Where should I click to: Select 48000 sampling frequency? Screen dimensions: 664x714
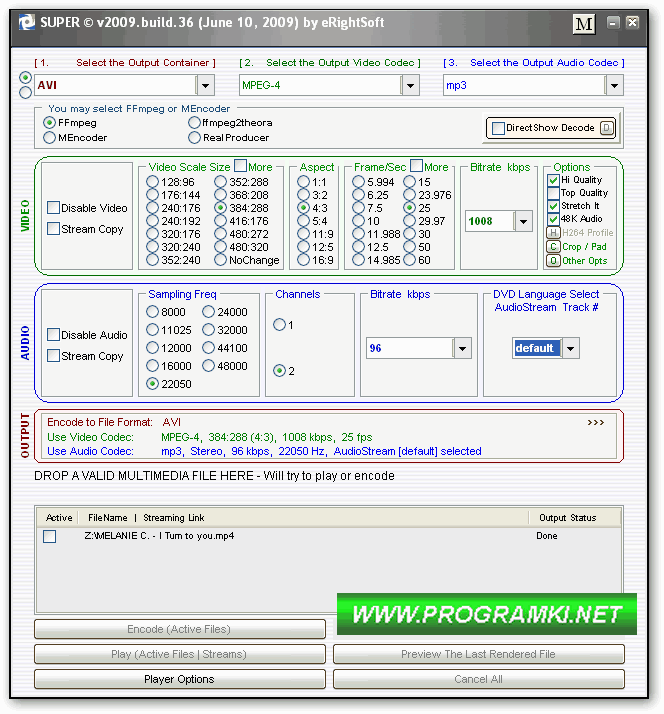click(209, 366)
